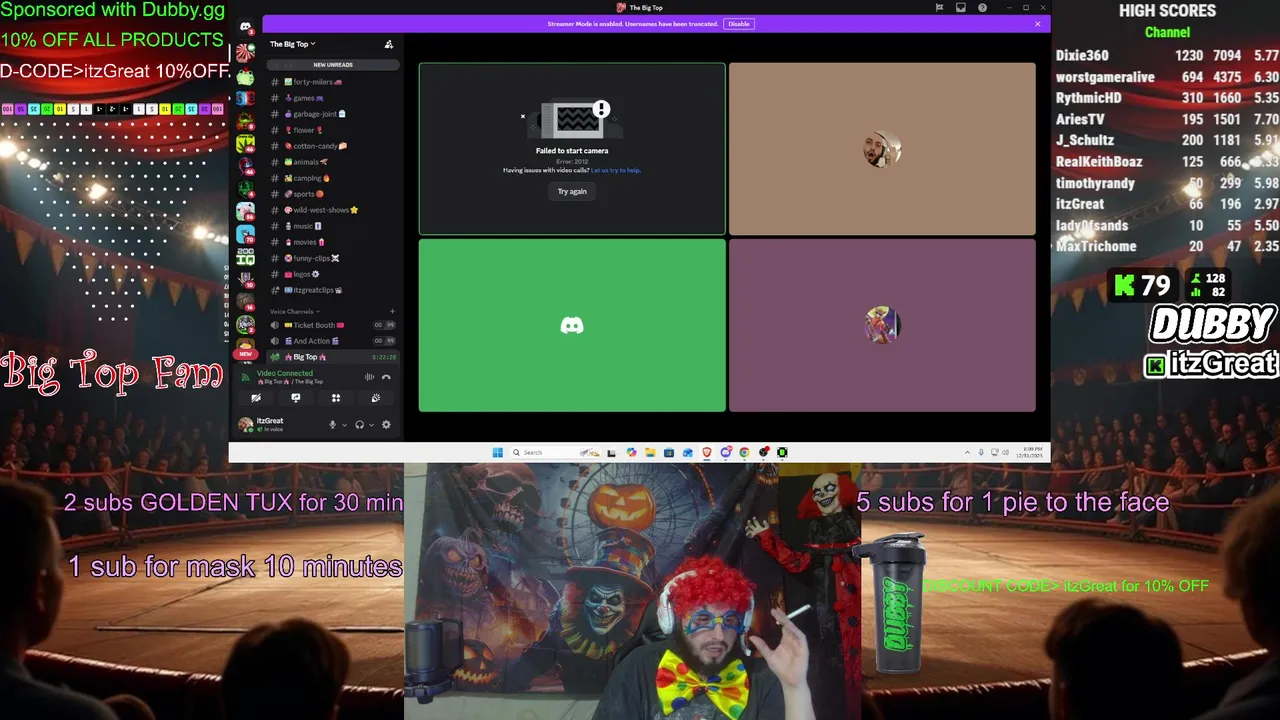
Task: Join the And Action voice channel
Action: pyautogui.click(x=332, y=341)
